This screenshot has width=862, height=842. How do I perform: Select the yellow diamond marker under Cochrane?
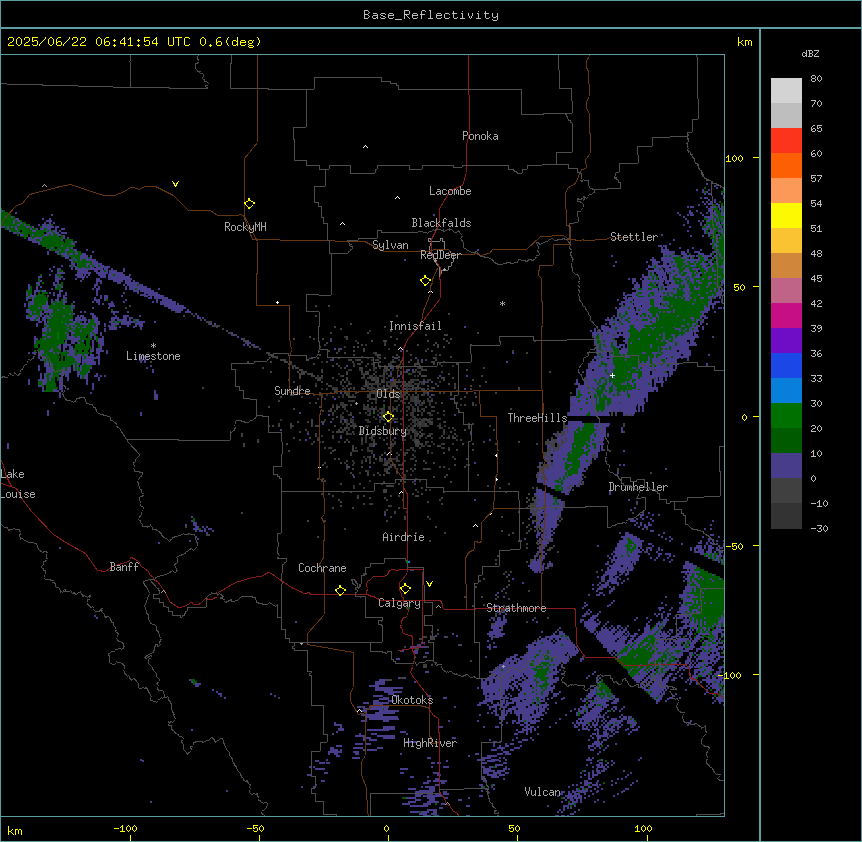tap(340, 590)
